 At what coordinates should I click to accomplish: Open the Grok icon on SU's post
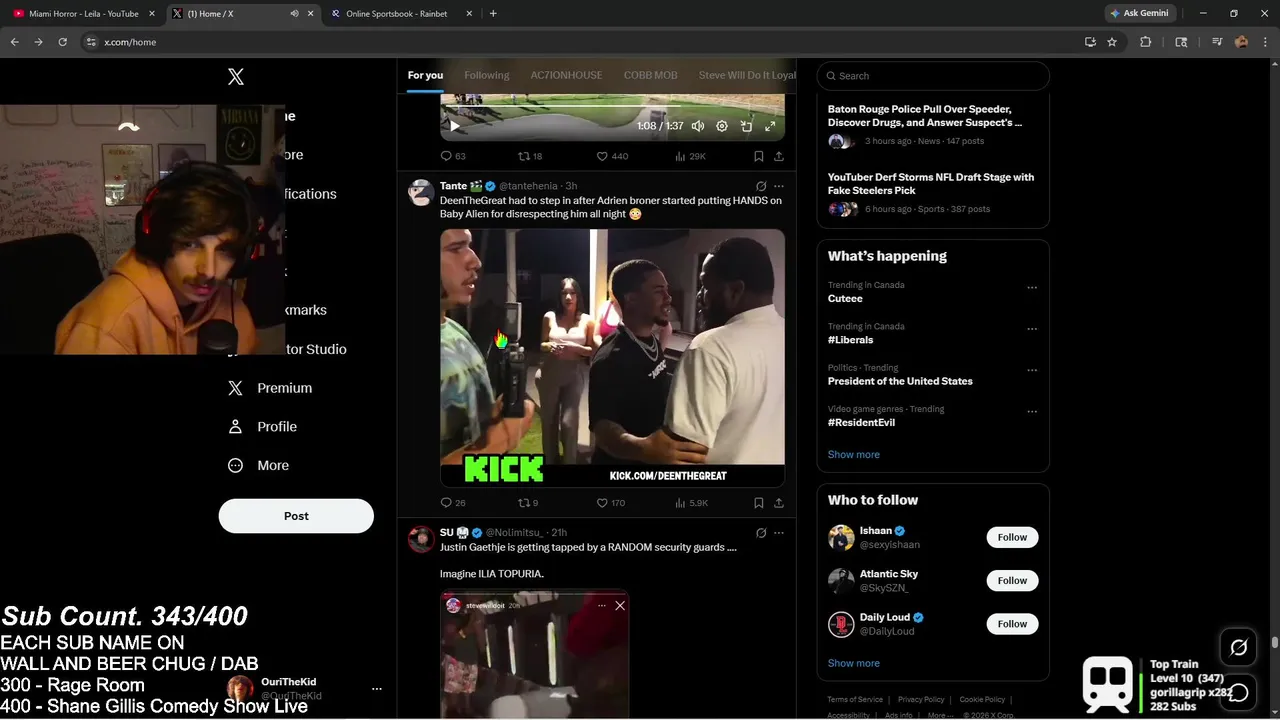[761, 533]
